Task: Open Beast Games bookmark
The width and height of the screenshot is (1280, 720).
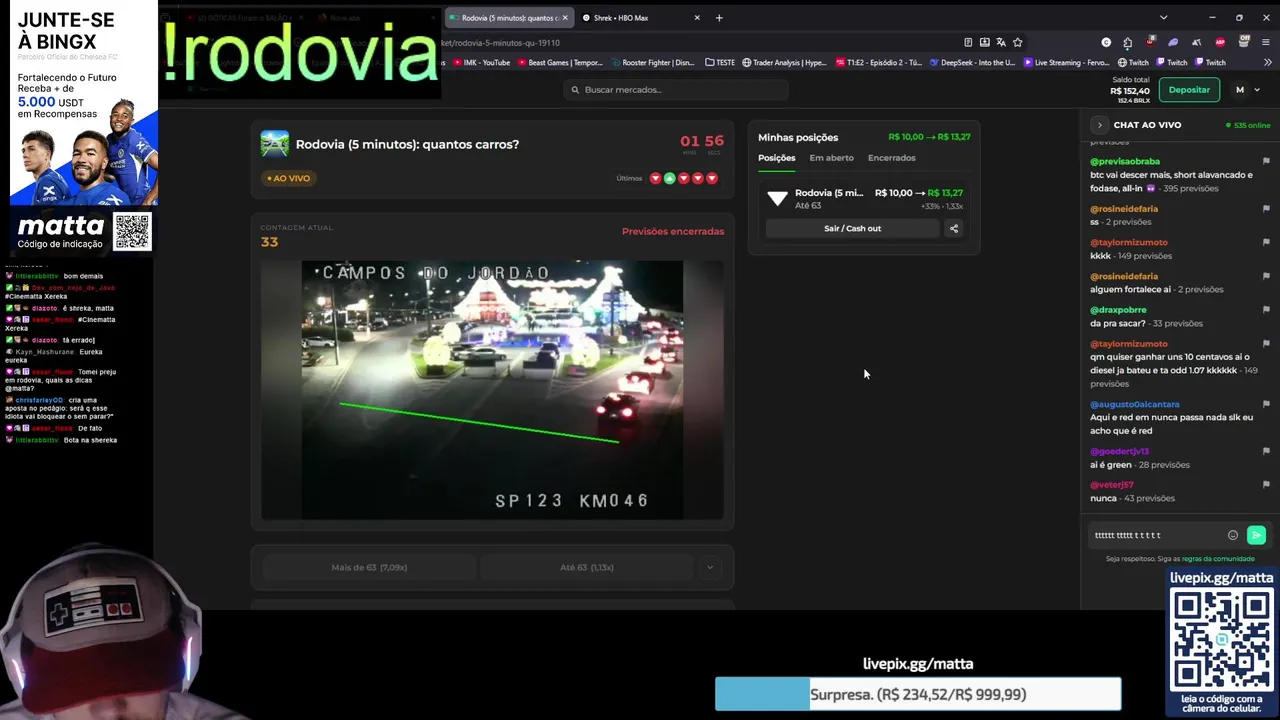Action: [559, 62]
